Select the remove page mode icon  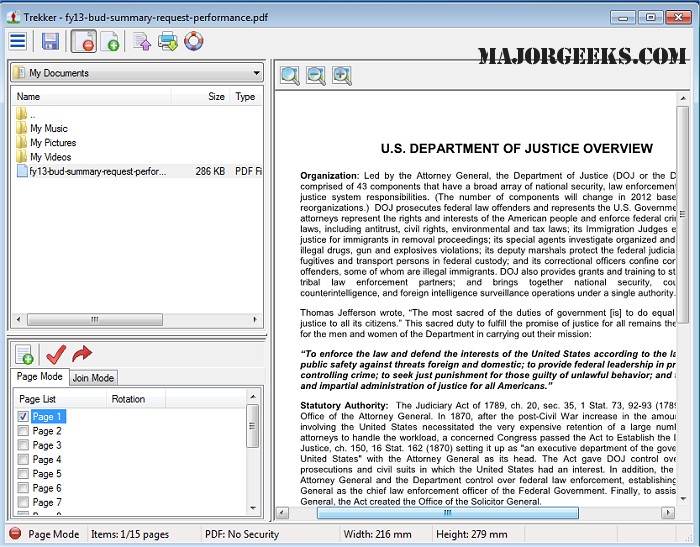click(x=83, y=42)
